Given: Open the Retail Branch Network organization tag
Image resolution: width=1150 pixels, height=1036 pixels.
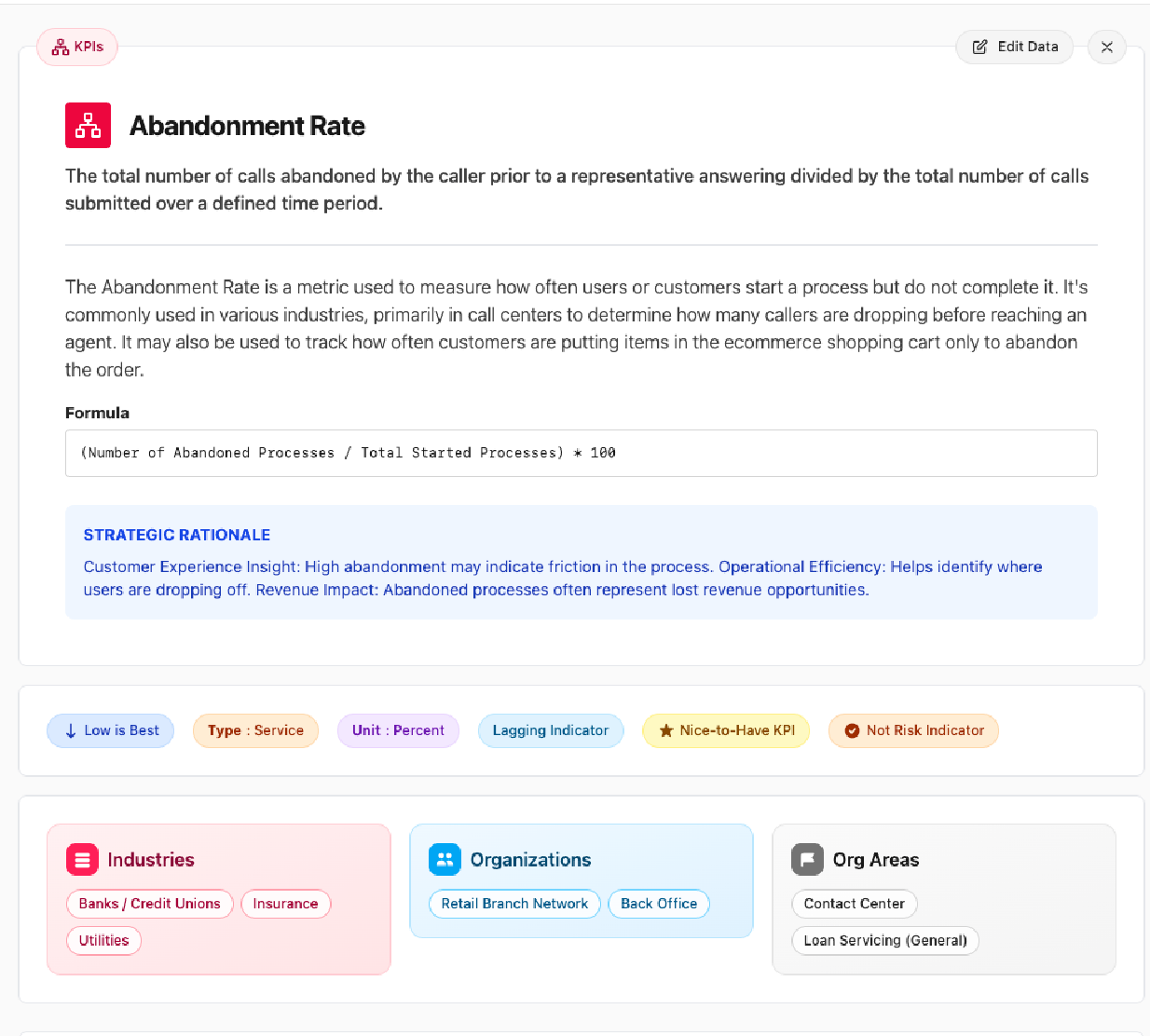Looking at the screenshot, I should coord(514,904).
